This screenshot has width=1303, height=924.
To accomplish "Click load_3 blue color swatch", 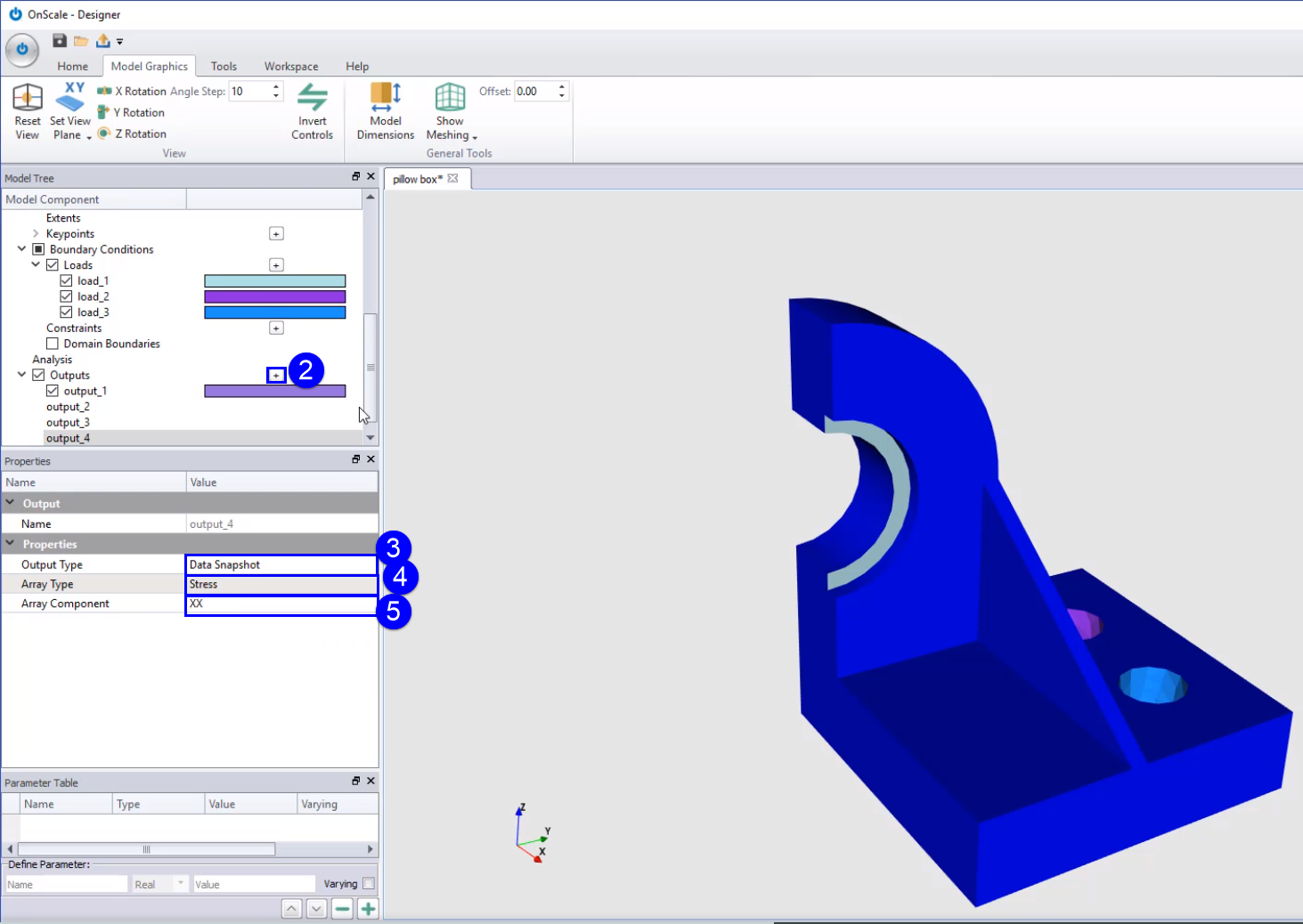I will point(275,312).
